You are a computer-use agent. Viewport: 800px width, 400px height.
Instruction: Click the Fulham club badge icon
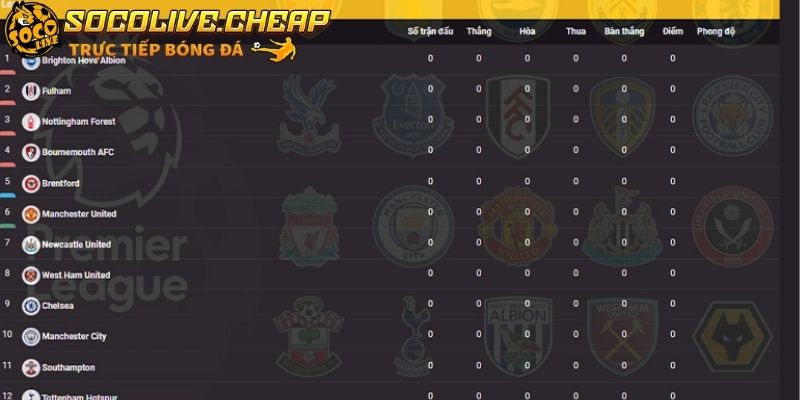pos(31,91)
